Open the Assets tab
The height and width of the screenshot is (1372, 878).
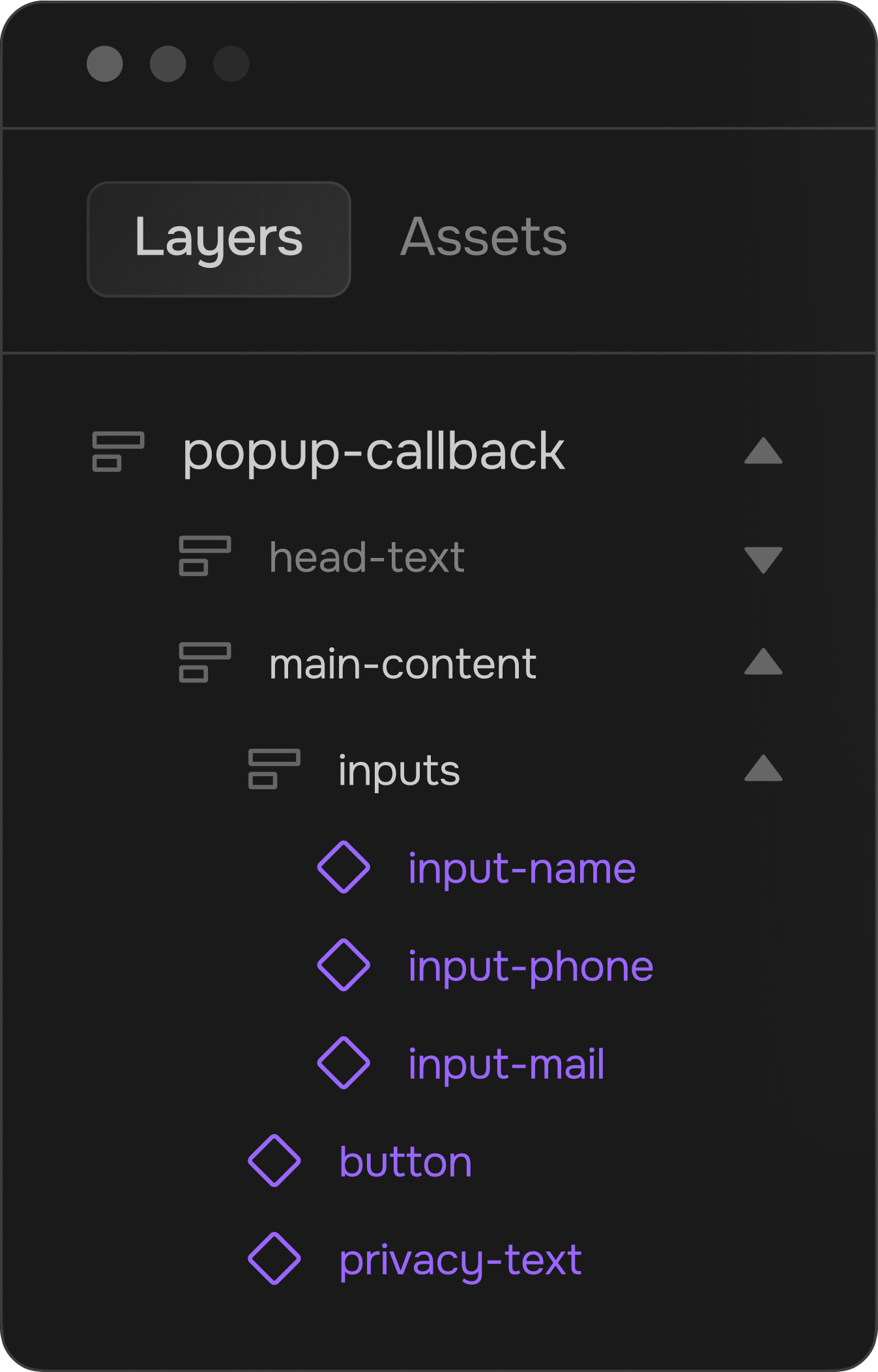click(x=483, y=237)
